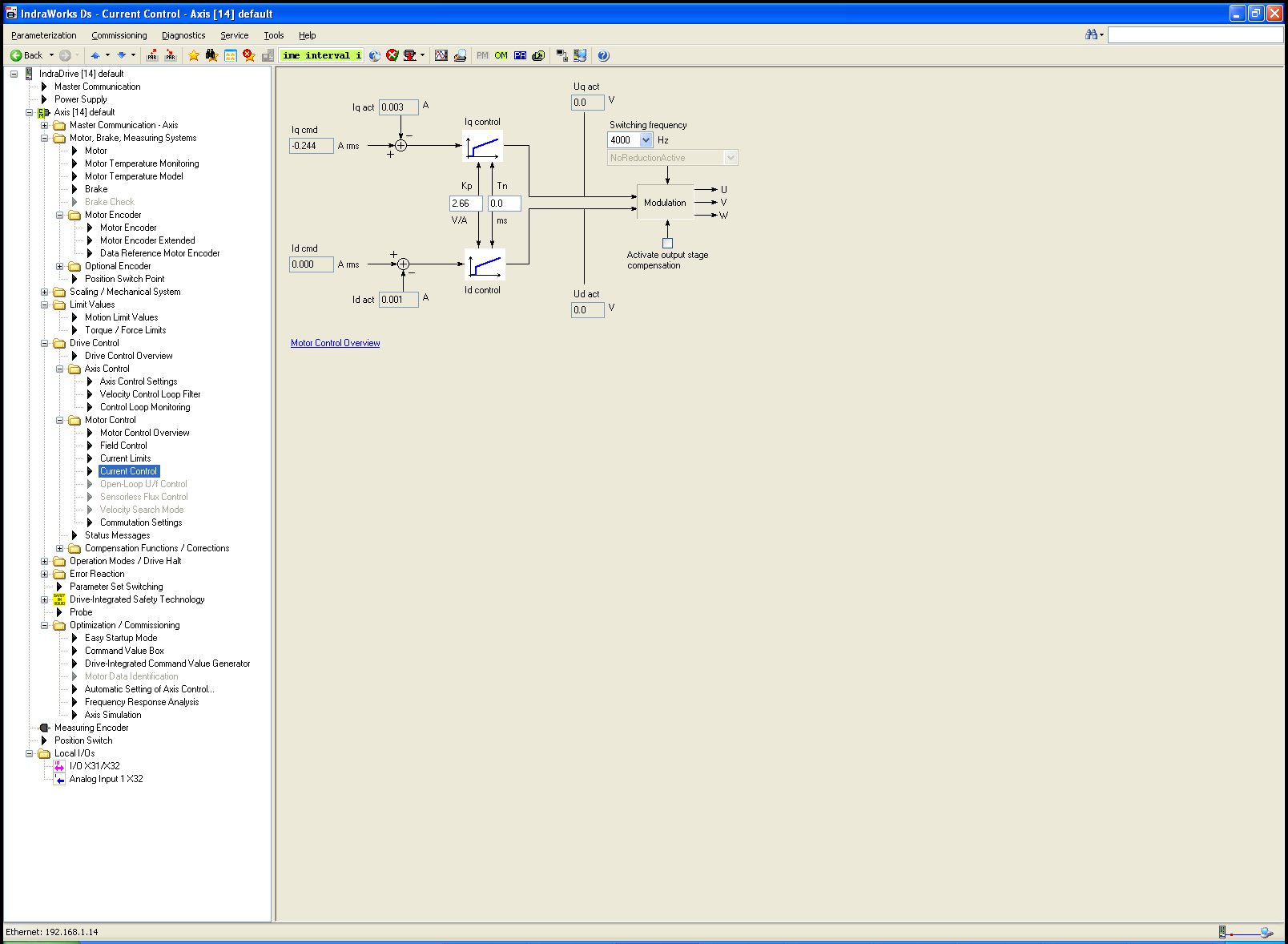This screenshot has width=1288, height=944.
Task: Click the OM operating mode icon
Action: [x=501, y=55]
